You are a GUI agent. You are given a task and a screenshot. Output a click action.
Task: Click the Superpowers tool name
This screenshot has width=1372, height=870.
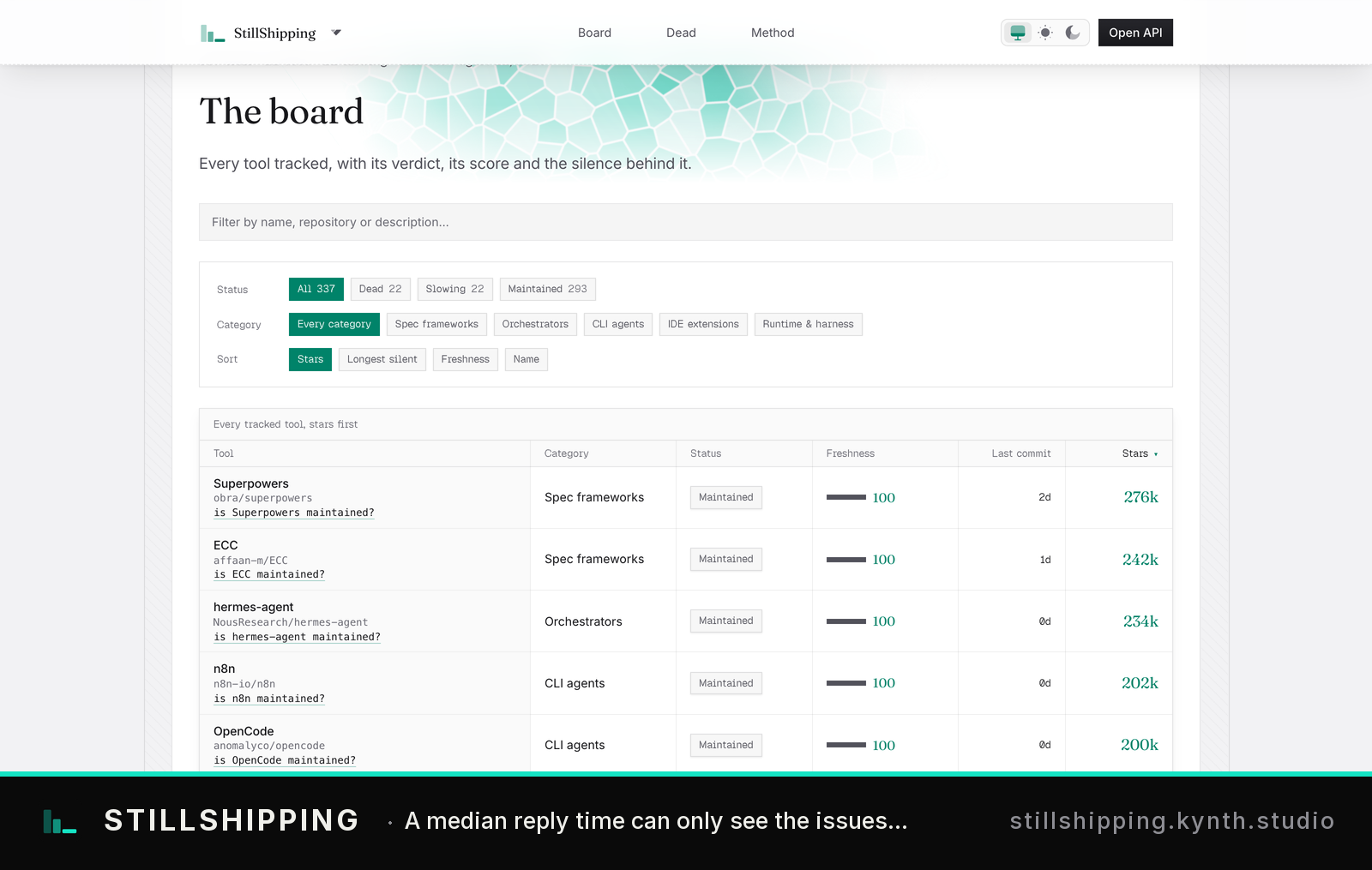(251, 483)
